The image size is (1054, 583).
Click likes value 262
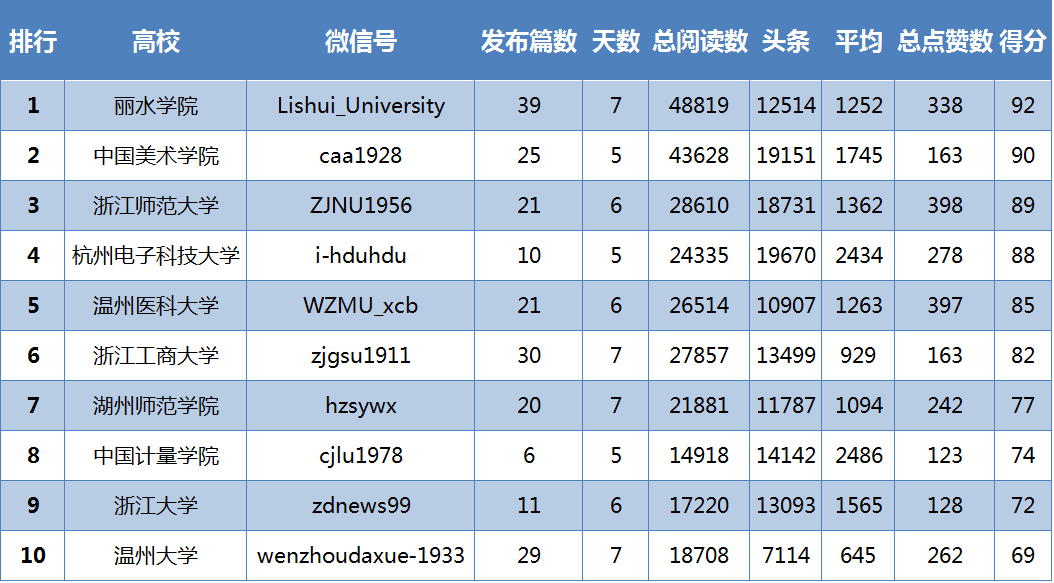coord(945,555)
